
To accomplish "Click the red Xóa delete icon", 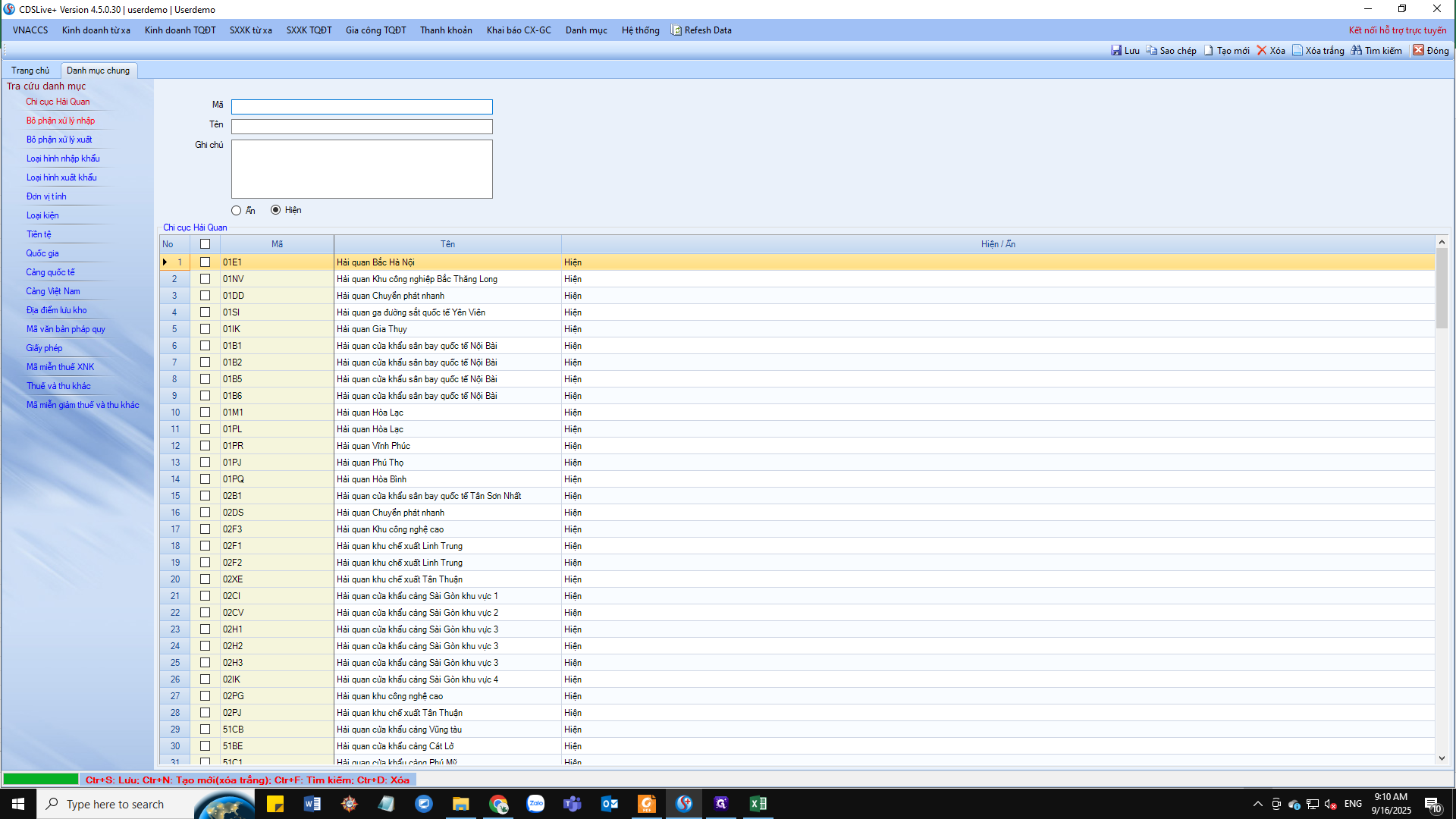I will [x=1262, y=51].
